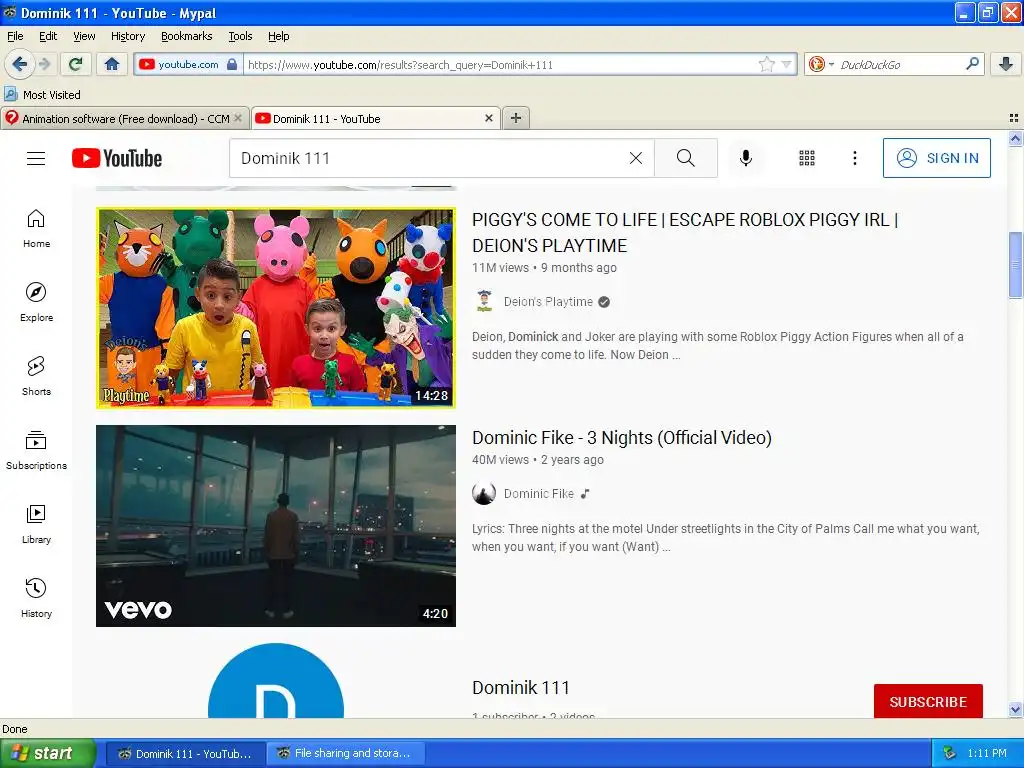Open the Piggy's Come to Life video title

(685, 232)
